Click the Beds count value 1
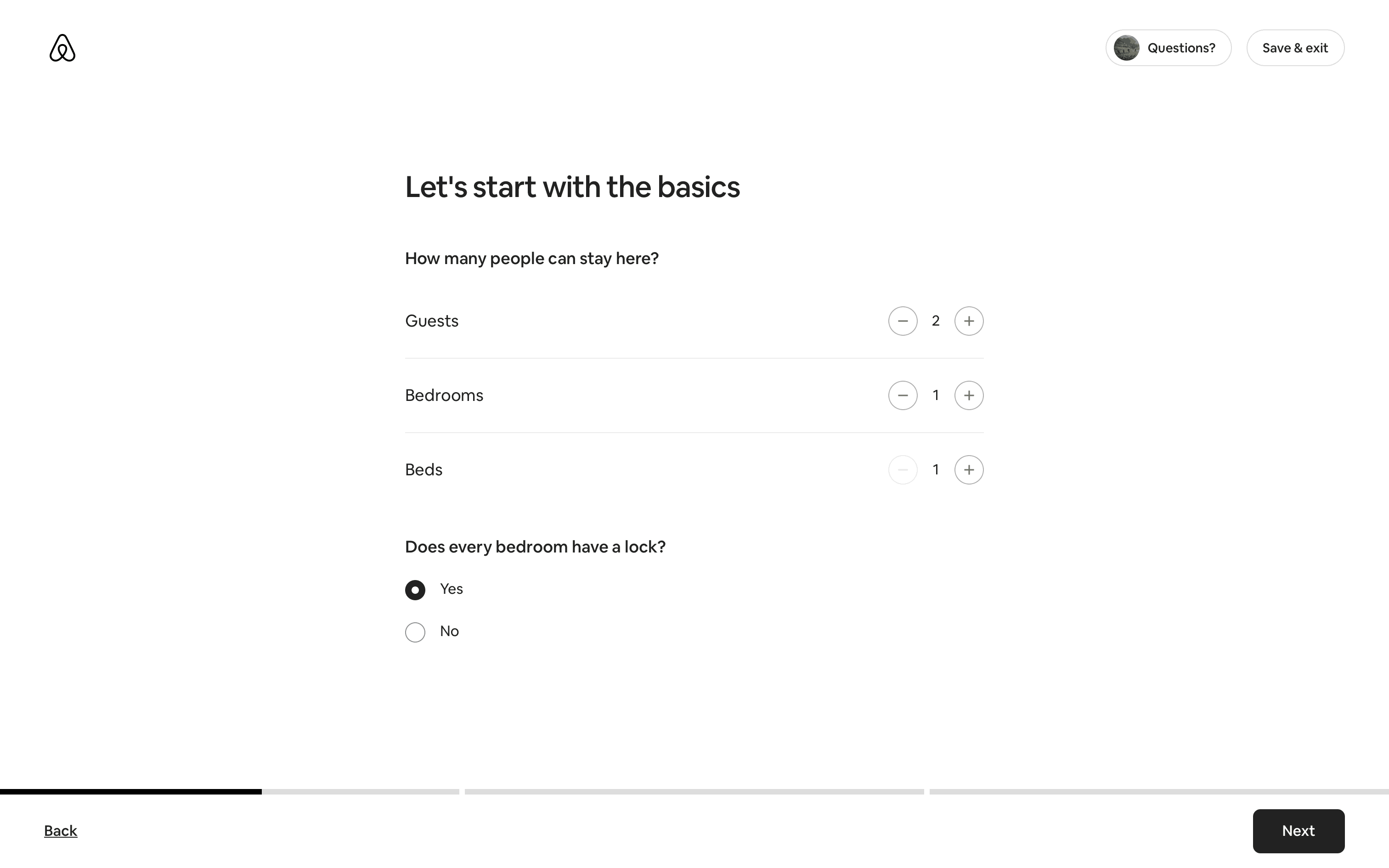Screen dimensions: 1389x868 tap(936, 469)
